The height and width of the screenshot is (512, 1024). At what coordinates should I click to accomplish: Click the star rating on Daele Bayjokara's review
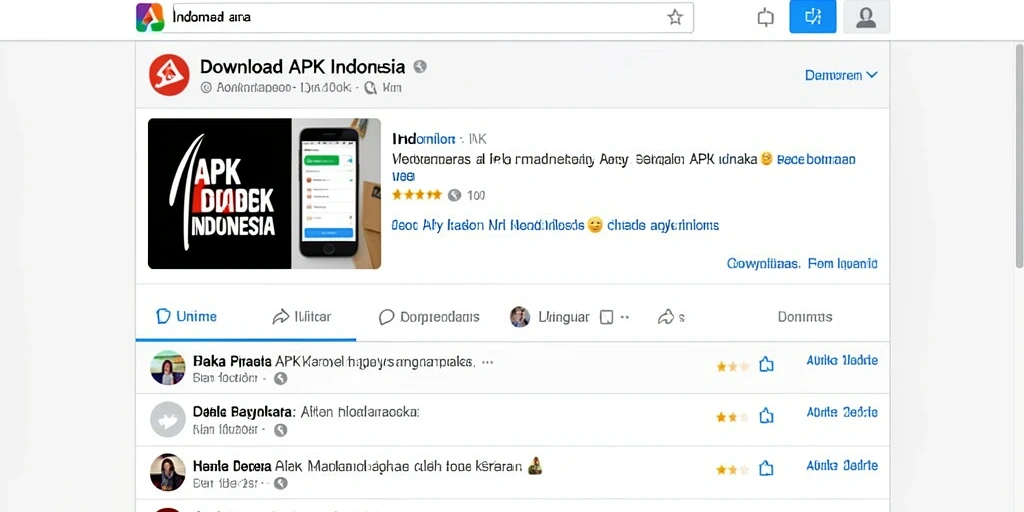point(731,417)
